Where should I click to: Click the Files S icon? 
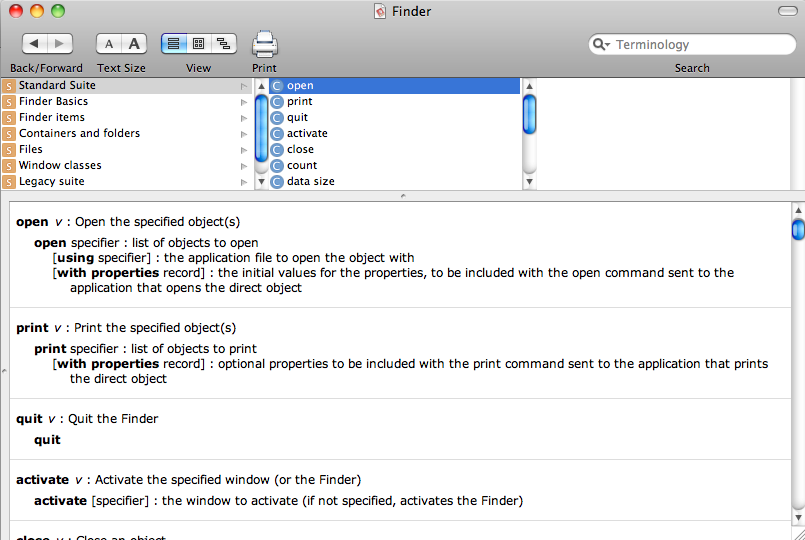coord(9,150)
